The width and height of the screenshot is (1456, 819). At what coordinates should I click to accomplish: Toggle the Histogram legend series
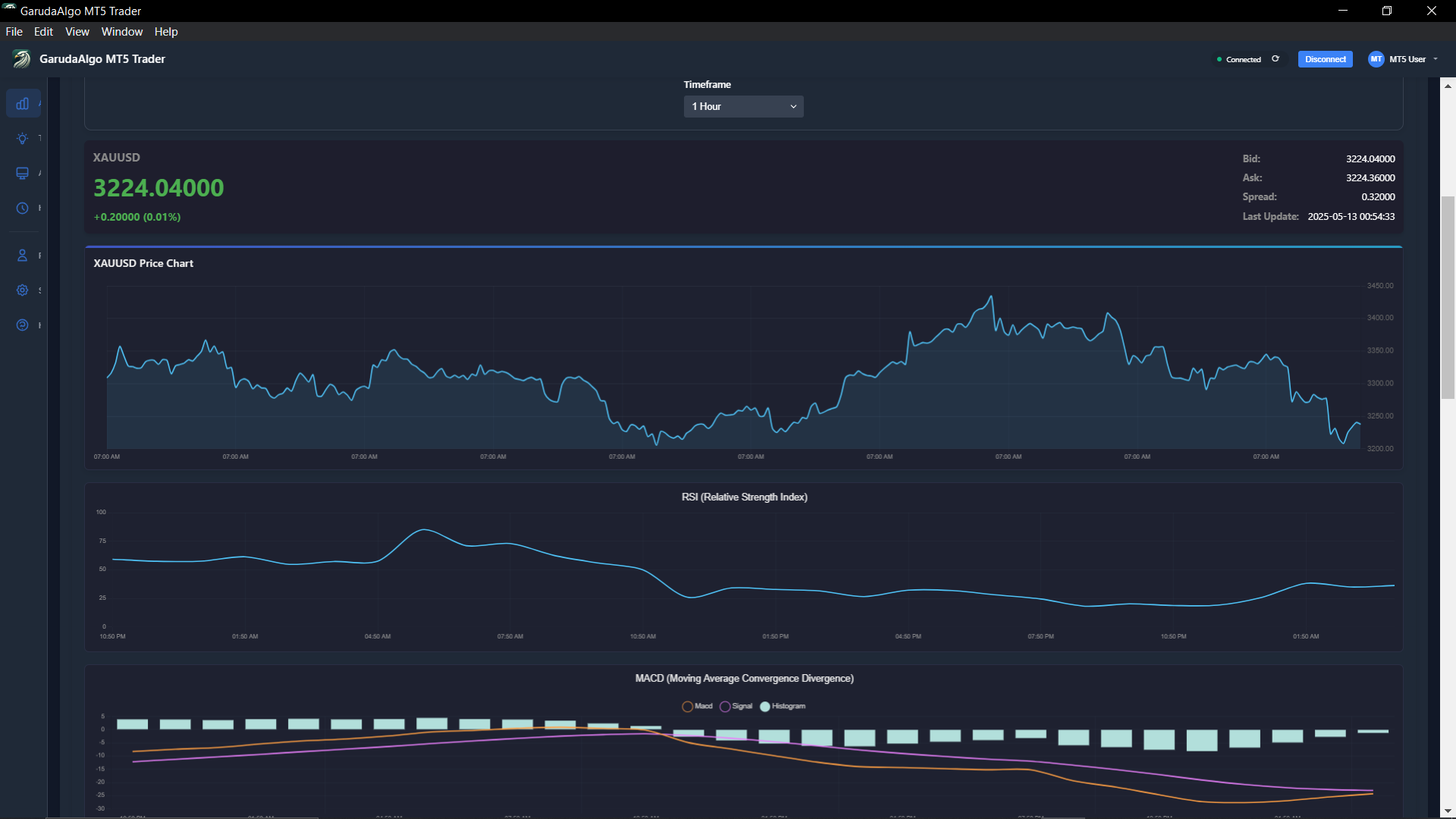pos(783,706)
